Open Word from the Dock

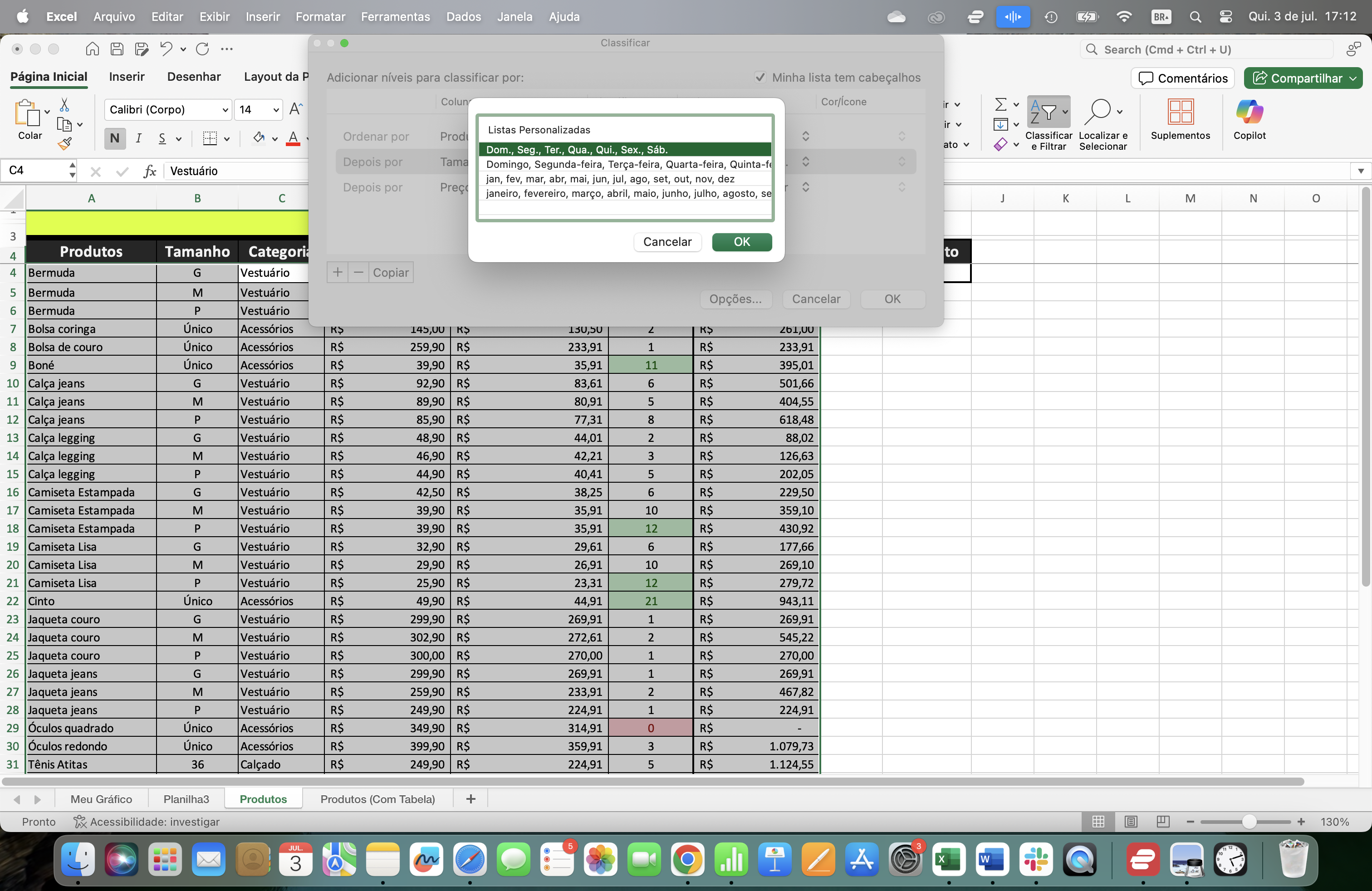992,860
